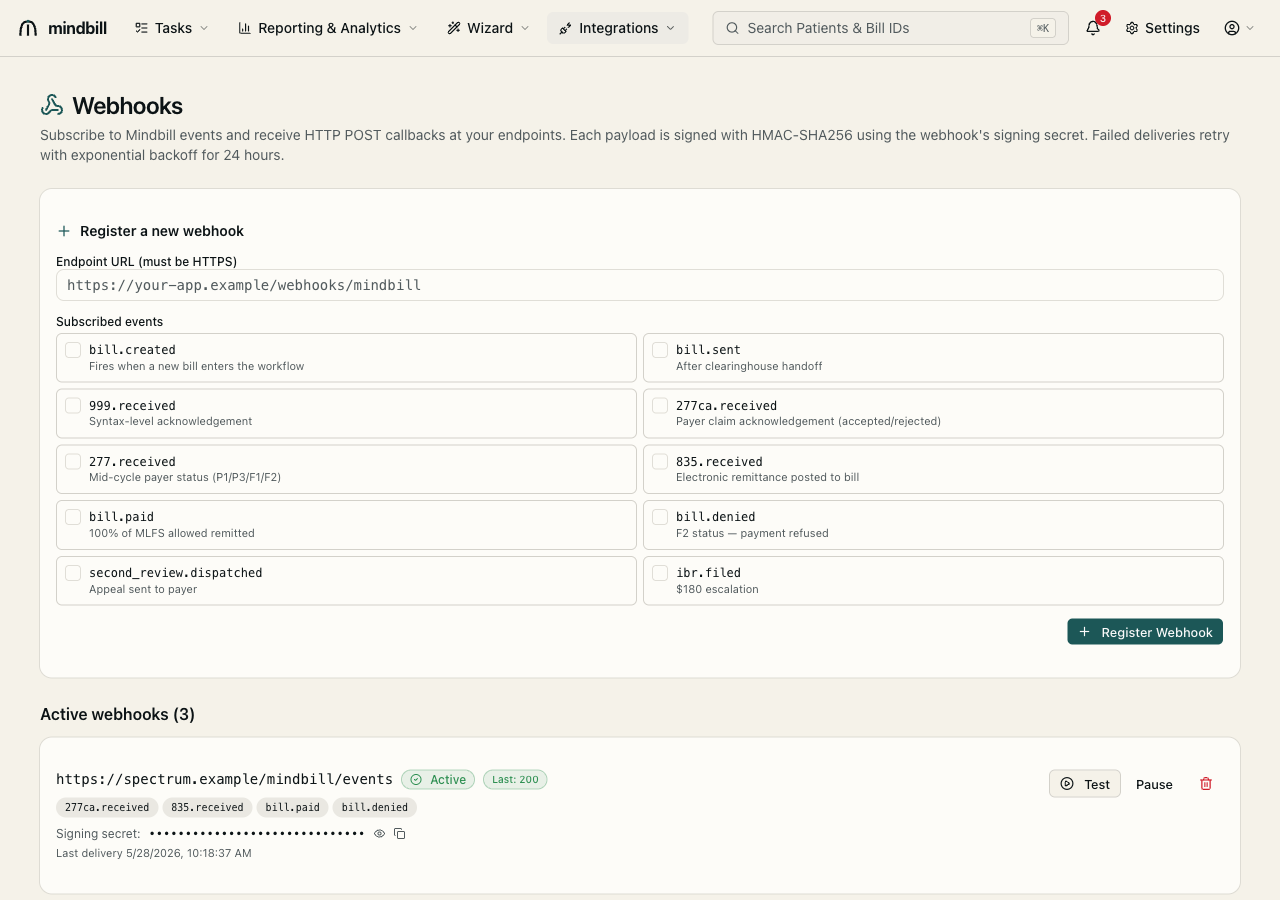1280x900 pixels.
Task: Click the Wizard wand icon
Action: 454,28
